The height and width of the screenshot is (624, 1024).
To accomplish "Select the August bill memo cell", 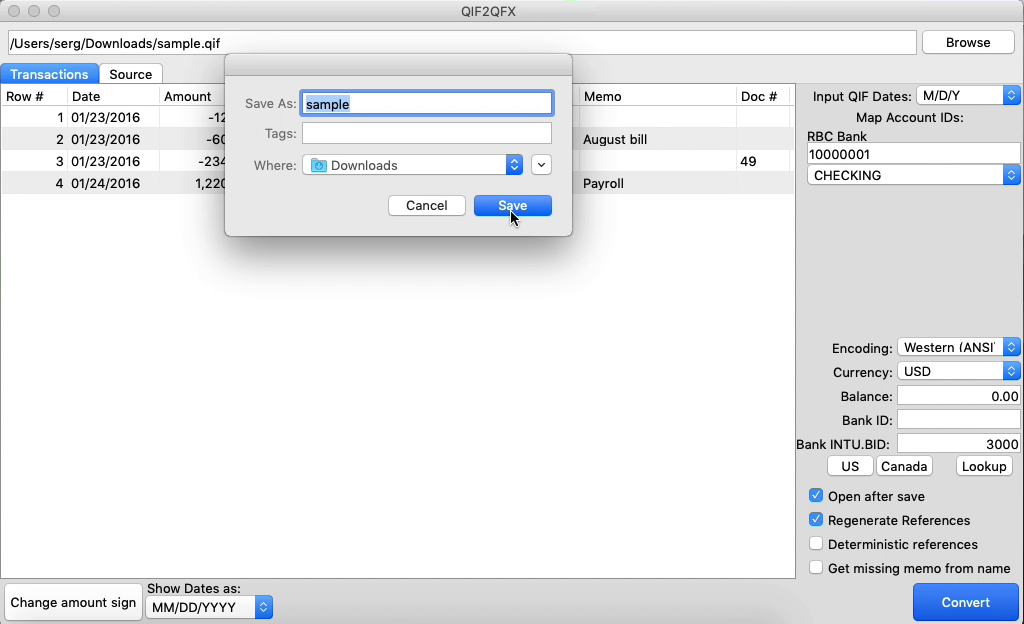I will [x=657, y=139].
